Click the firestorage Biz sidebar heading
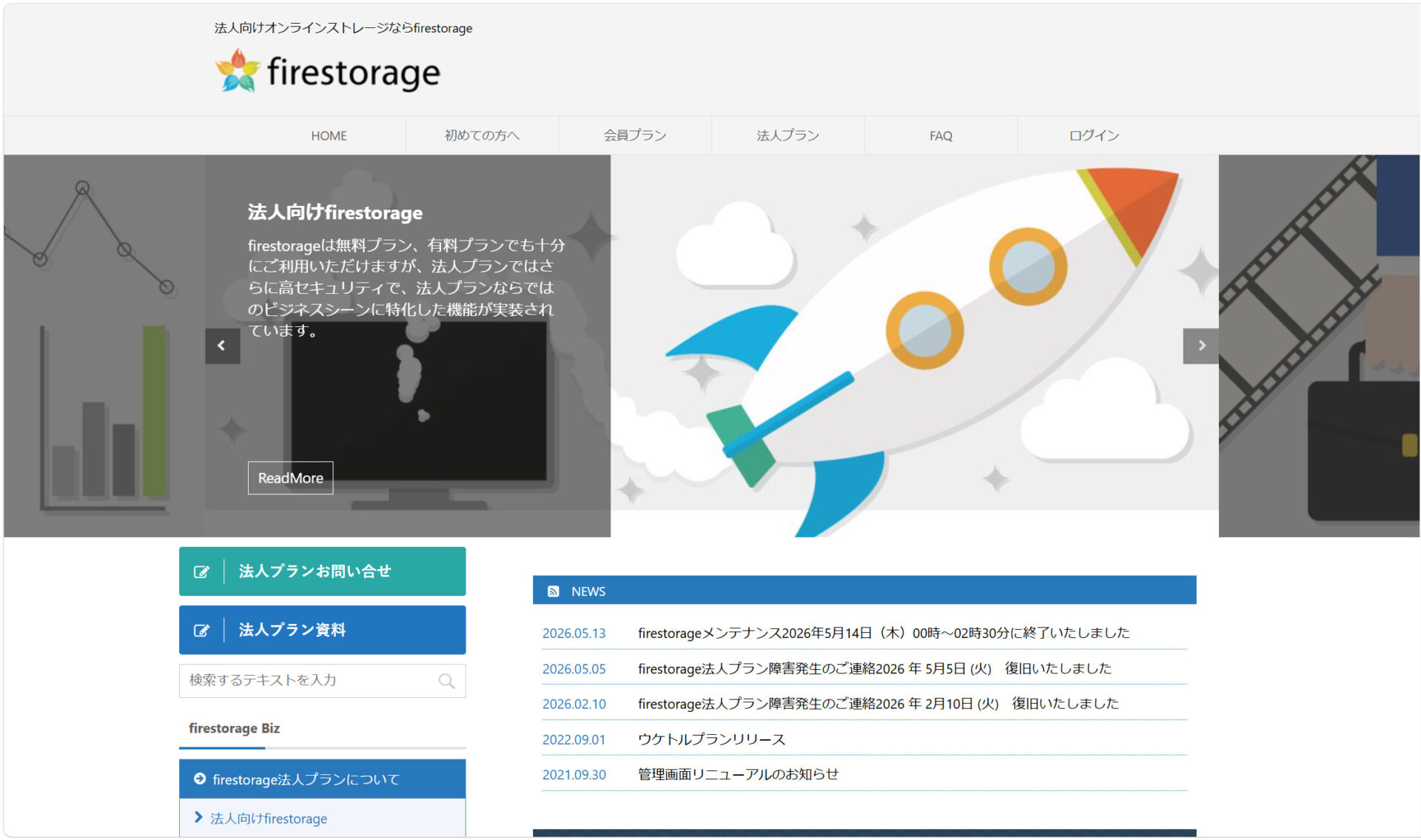This screenshot has height=840, width=1421. coord(234,728)
